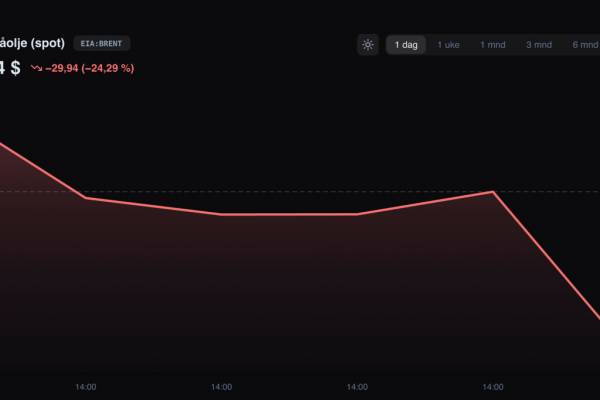Viewport: 600px width, 400px height.
Task: Click the line point above the second 14:00
Action: pyautogui.click(x=222, y=214)
